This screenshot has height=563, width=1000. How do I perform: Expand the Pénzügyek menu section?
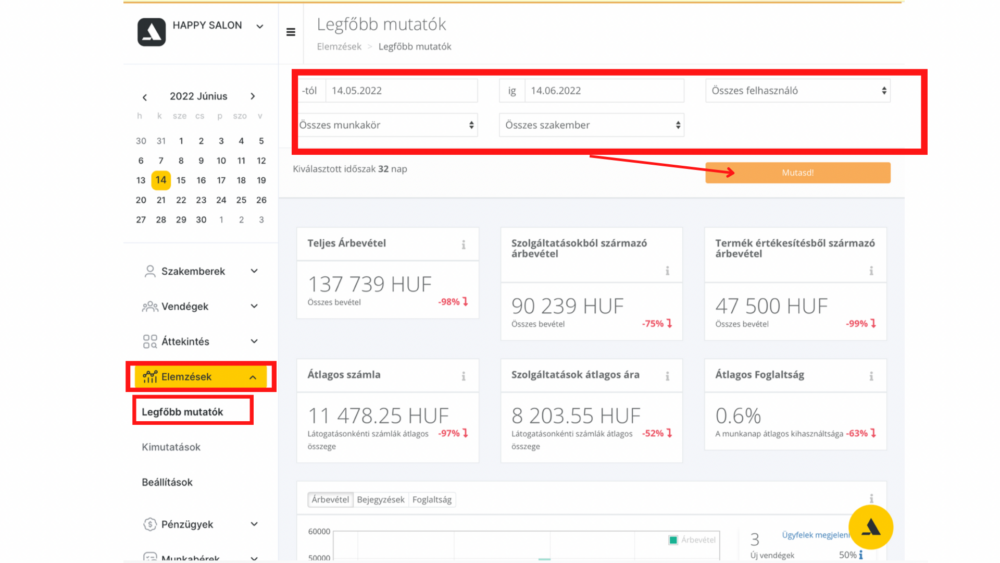254,524
